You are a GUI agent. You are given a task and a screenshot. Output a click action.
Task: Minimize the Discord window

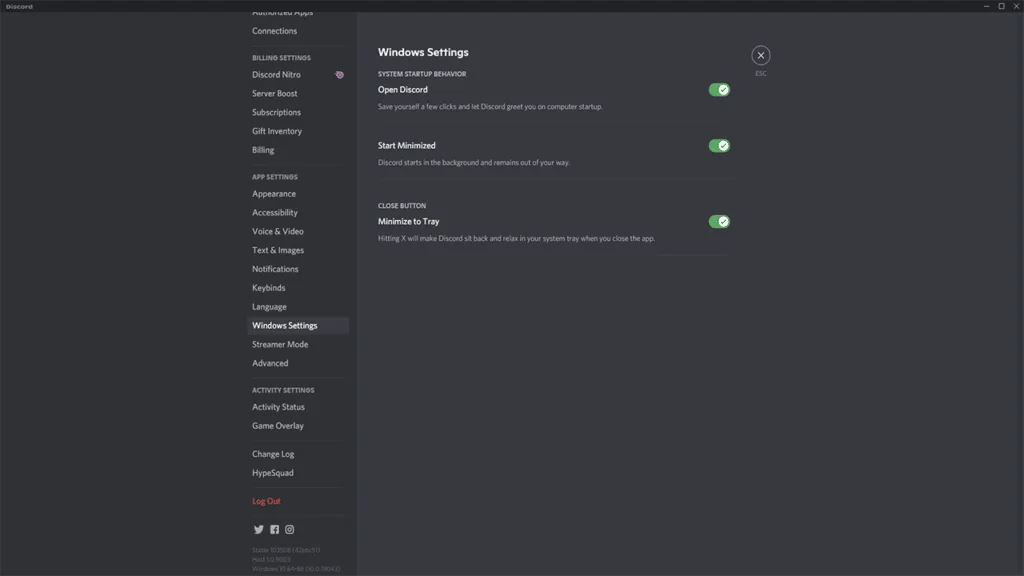tap(985, 6)
